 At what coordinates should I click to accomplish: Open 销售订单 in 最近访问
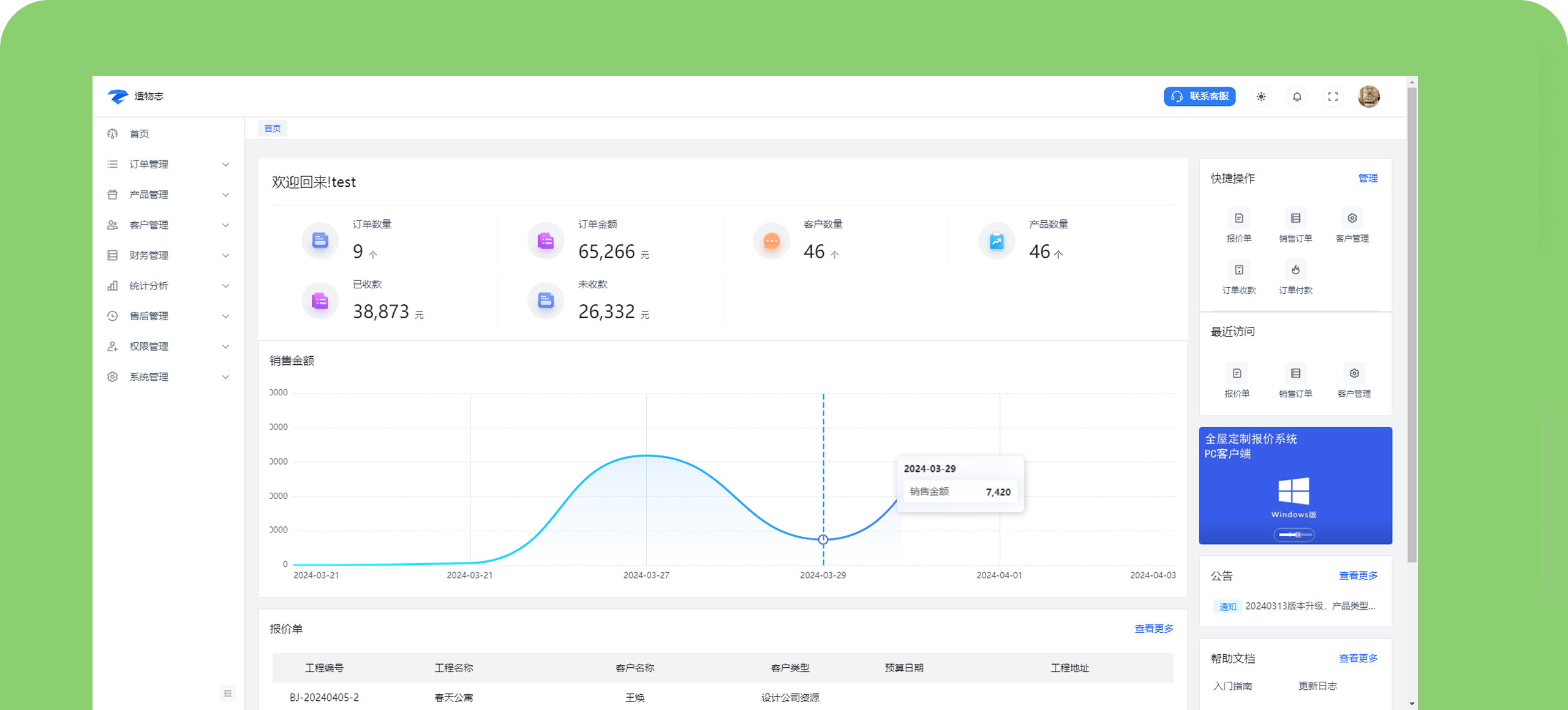point(1295,381)
